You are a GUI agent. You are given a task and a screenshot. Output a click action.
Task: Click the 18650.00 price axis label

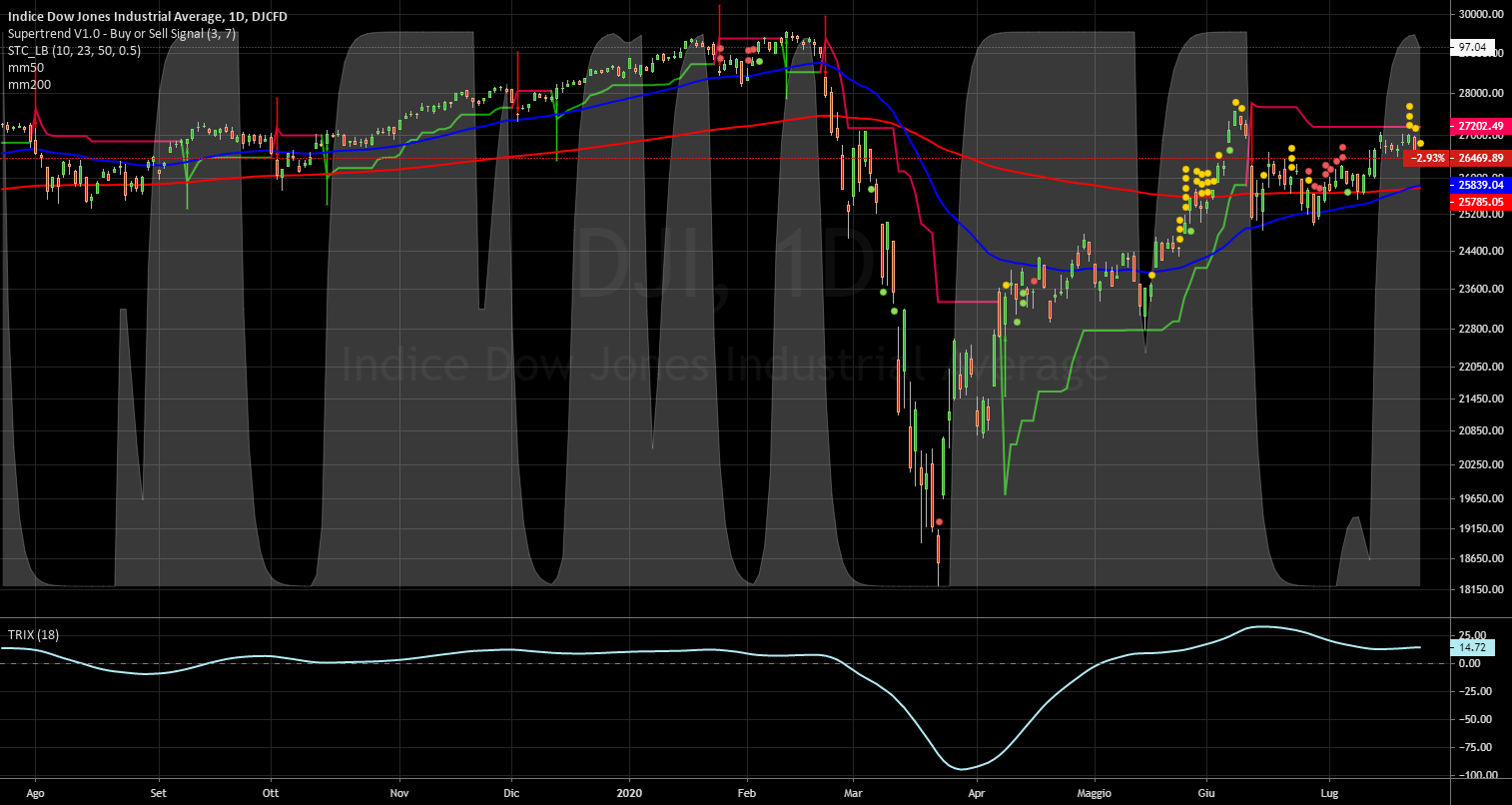click(x=1480, y=558)
